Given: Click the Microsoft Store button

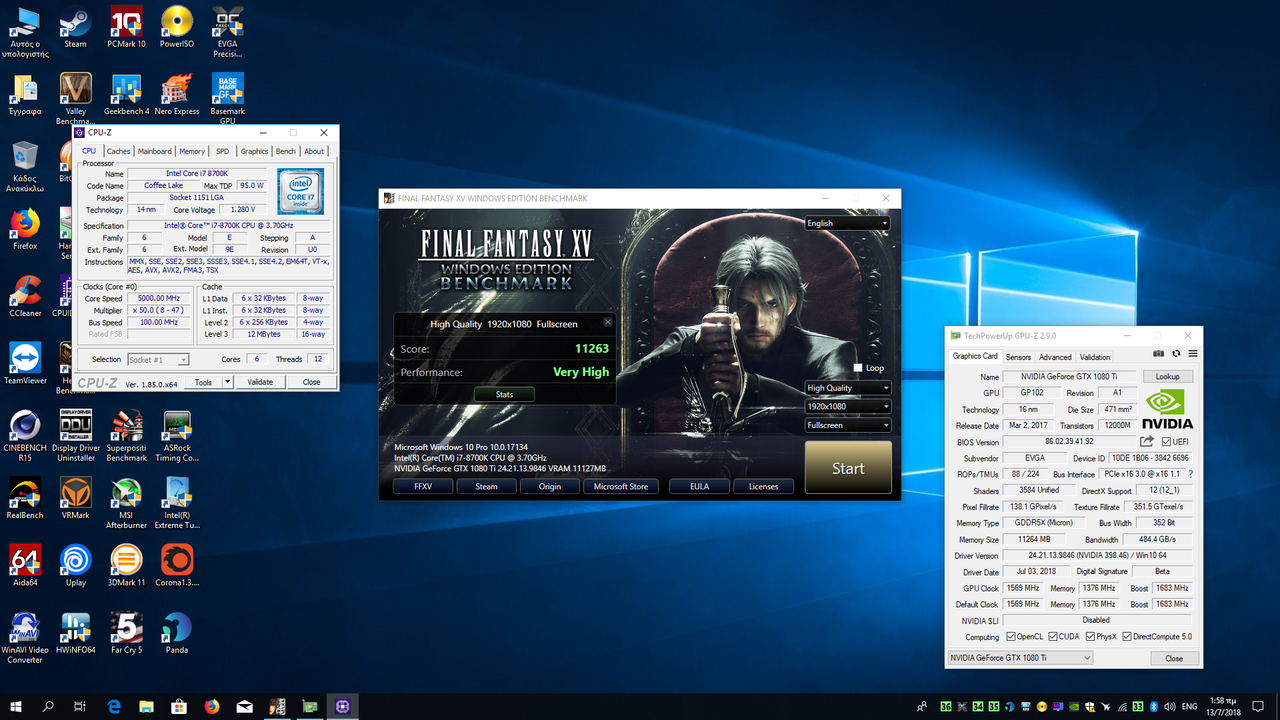Looking at the screenshot, I should pos(621,486).
